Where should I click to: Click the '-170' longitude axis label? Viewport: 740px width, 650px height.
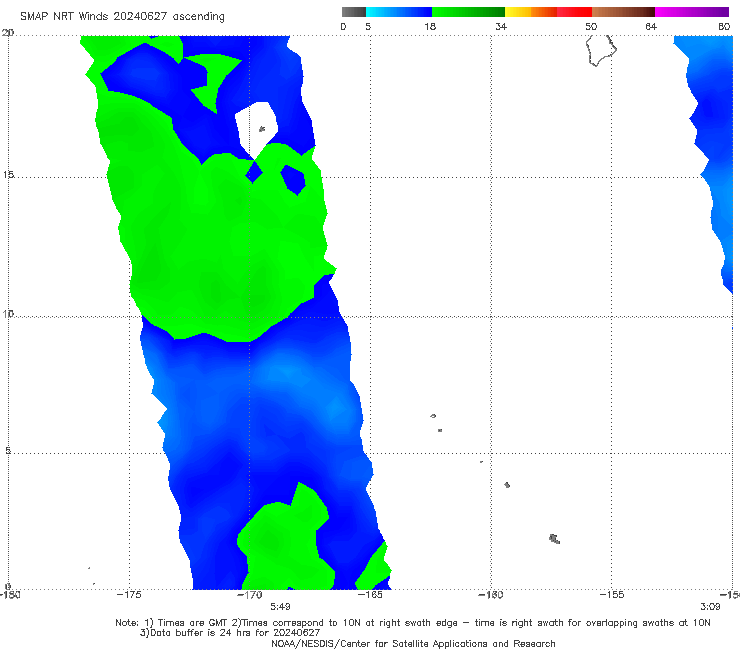[x=250, y=595]
